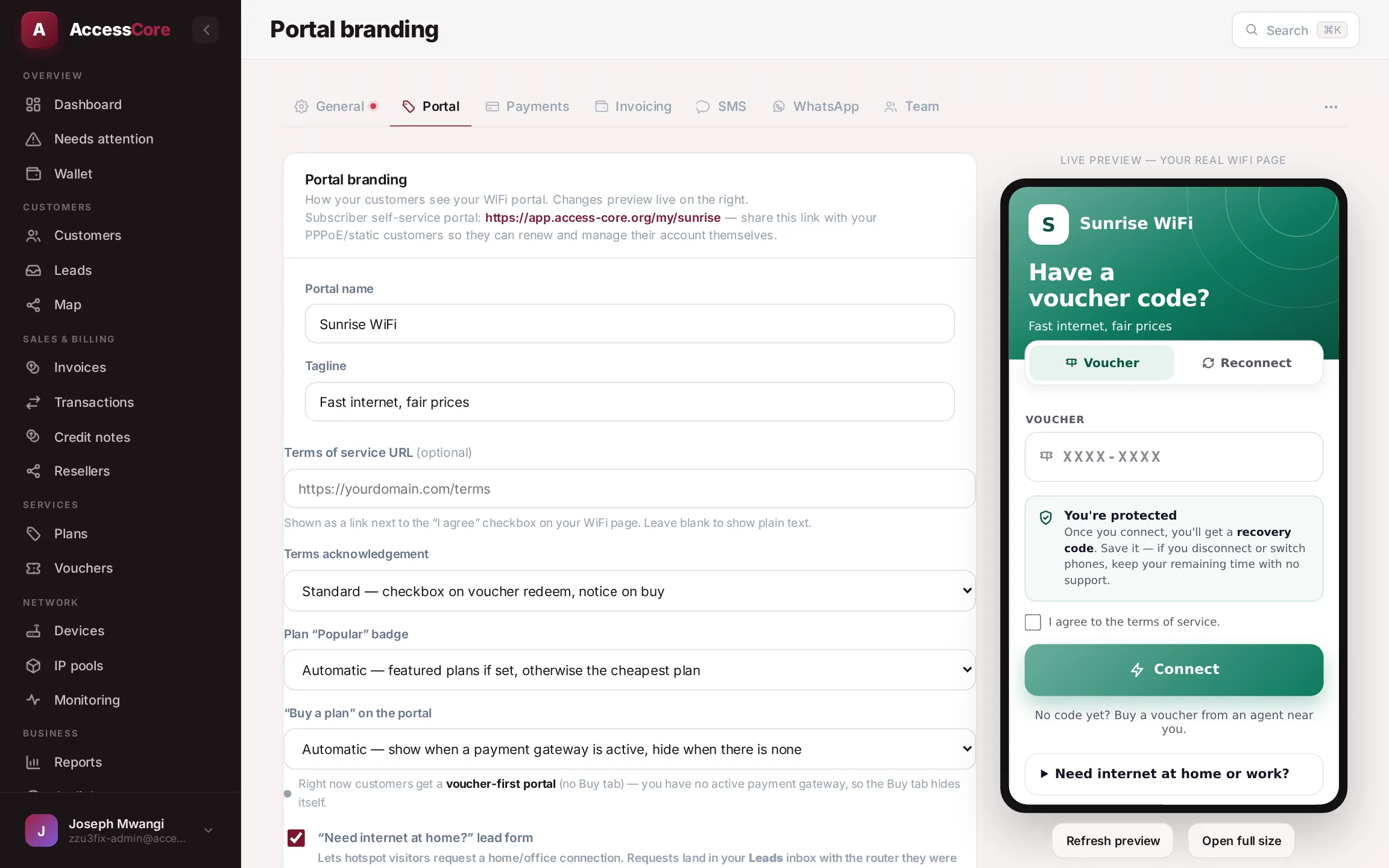Screen dimensions: 1389x868
Task: Switch to the WhatsApp tab
Action: [x=816, y=107]
